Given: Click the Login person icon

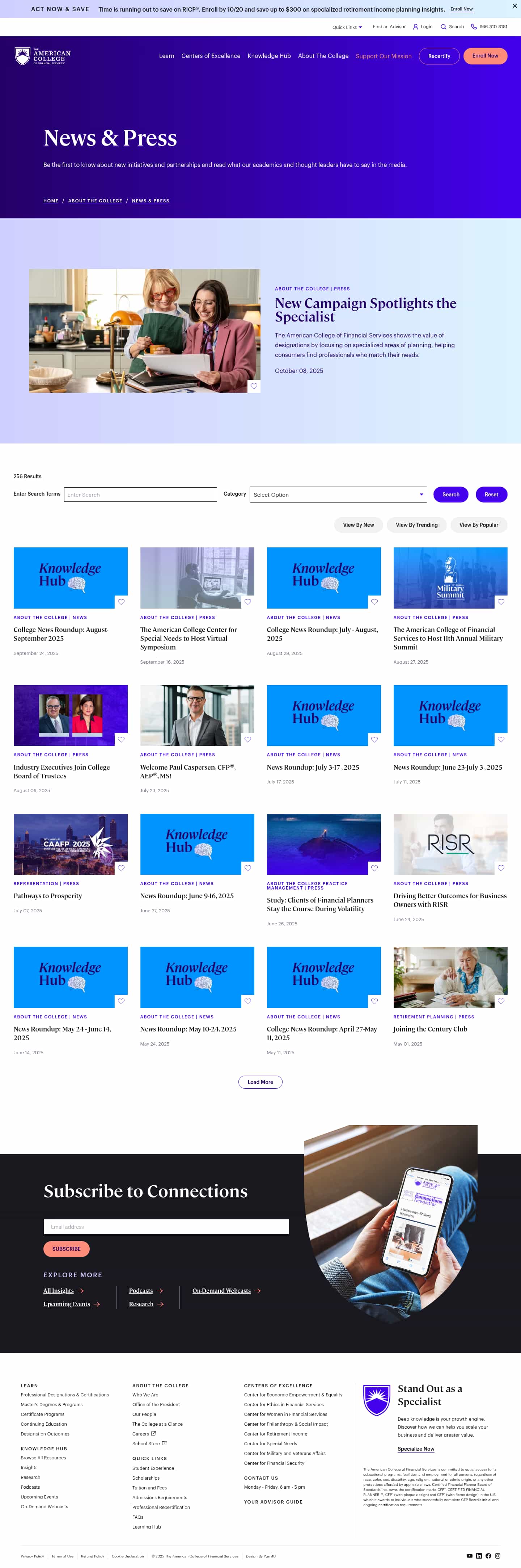Looking at the screenshot, I should coord(416,27).
